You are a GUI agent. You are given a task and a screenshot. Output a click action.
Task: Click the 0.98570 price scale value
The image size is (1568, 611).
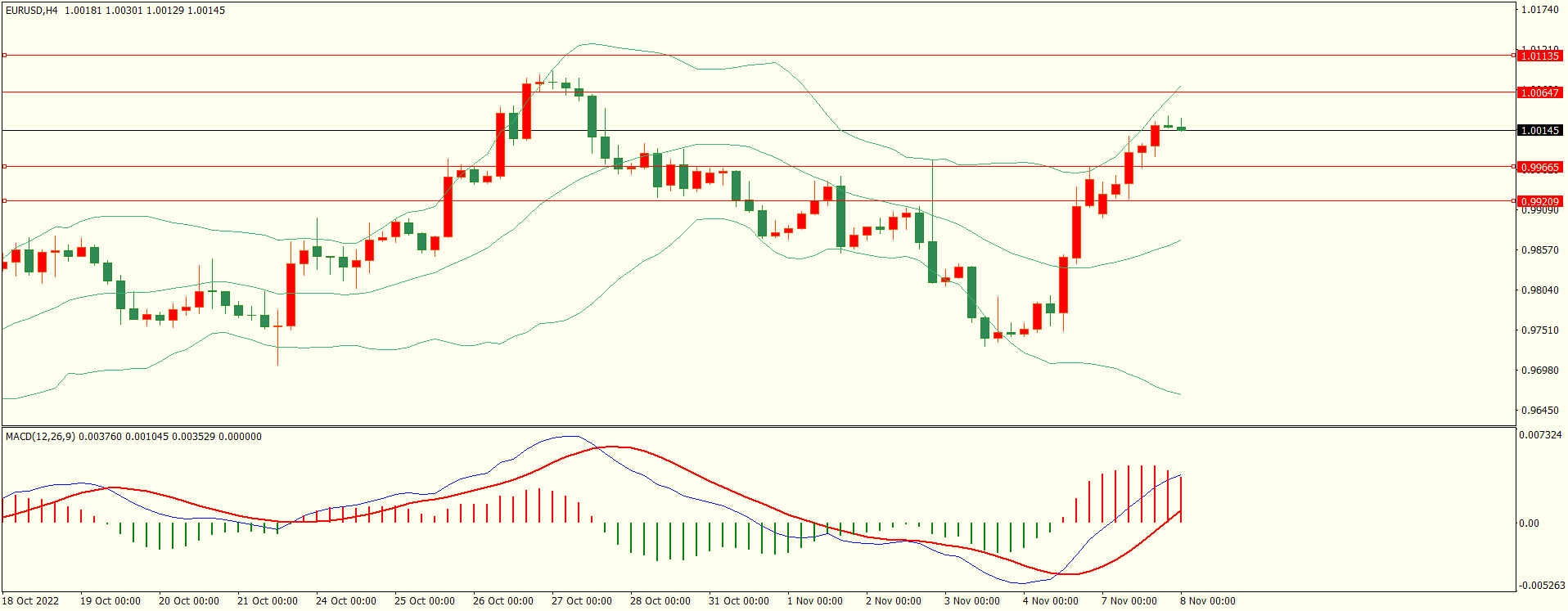tap(1539, 250)
